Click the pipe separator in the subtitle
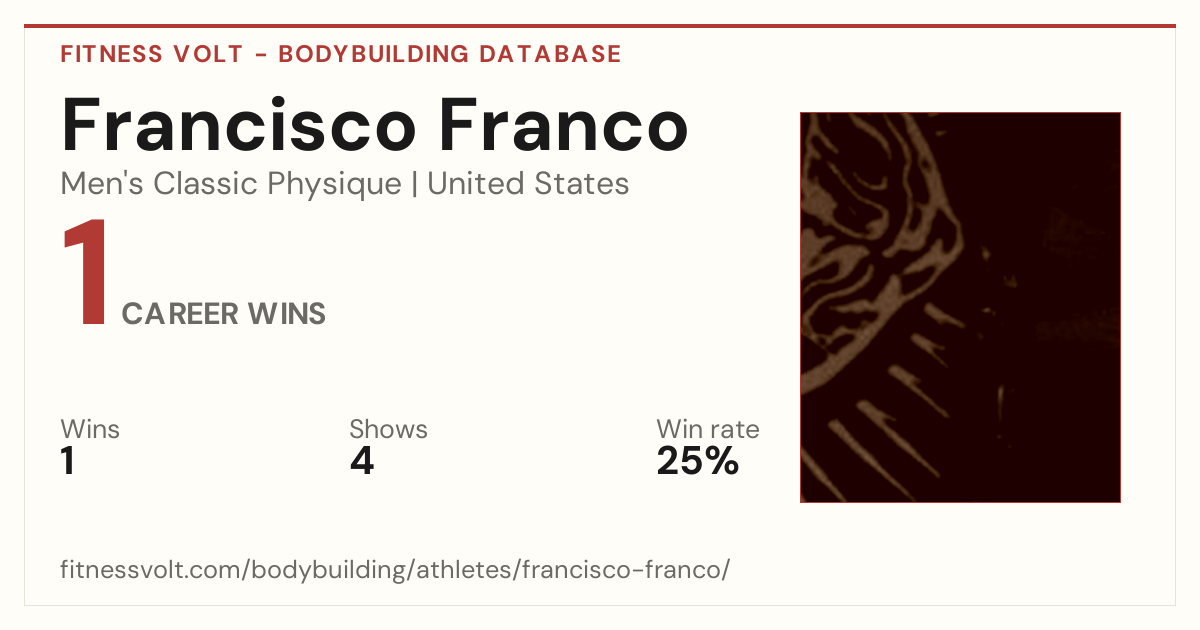This screenshot has height=630, width=1200. coord(415,185)
